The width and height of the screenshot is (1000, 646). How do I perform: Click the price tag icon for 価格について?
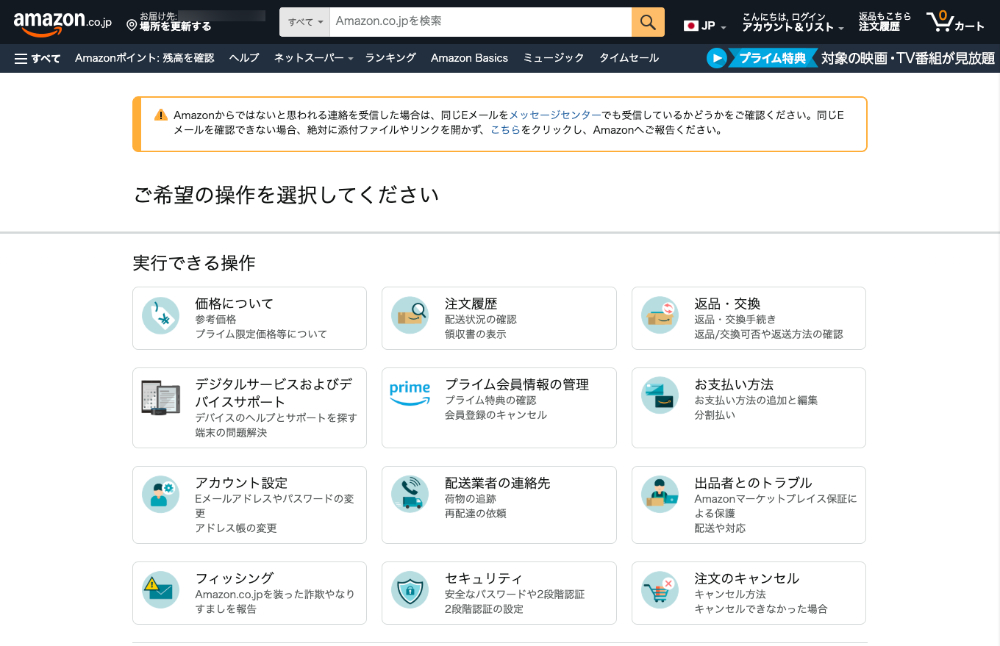tap(161, 316)
